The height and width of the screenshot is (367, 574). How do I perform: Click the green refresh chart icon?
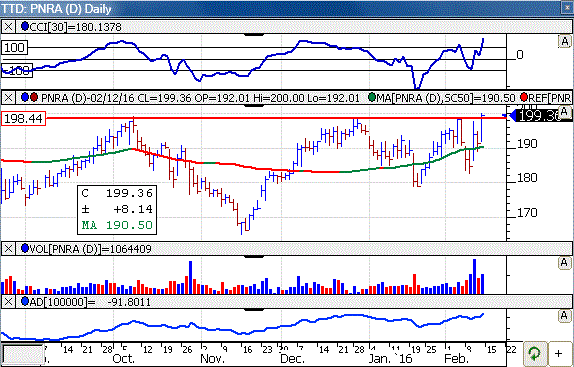pos(535,353)
